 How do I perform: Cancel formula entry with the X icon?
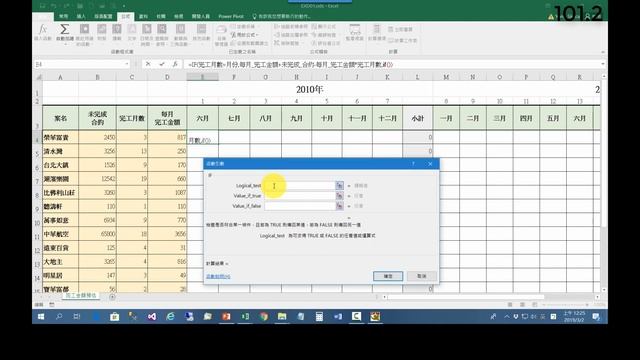point(148,64)
